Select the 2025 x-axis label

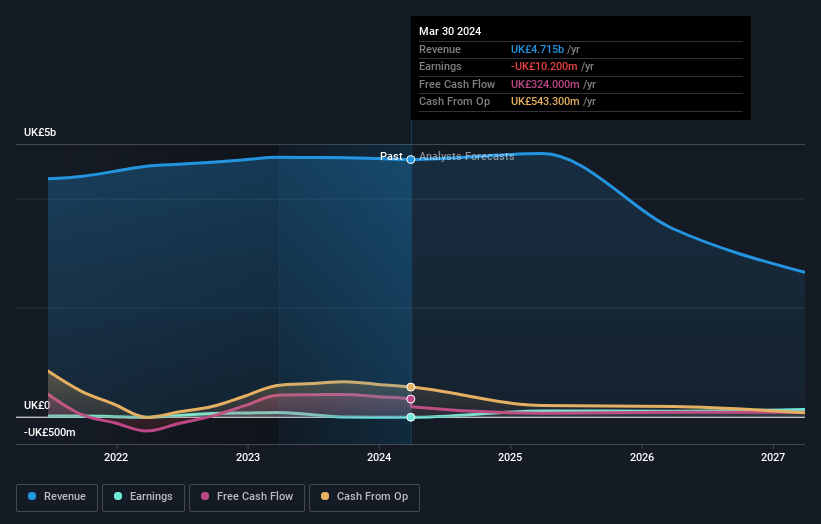pyautogui.click(x=511, y=457)
